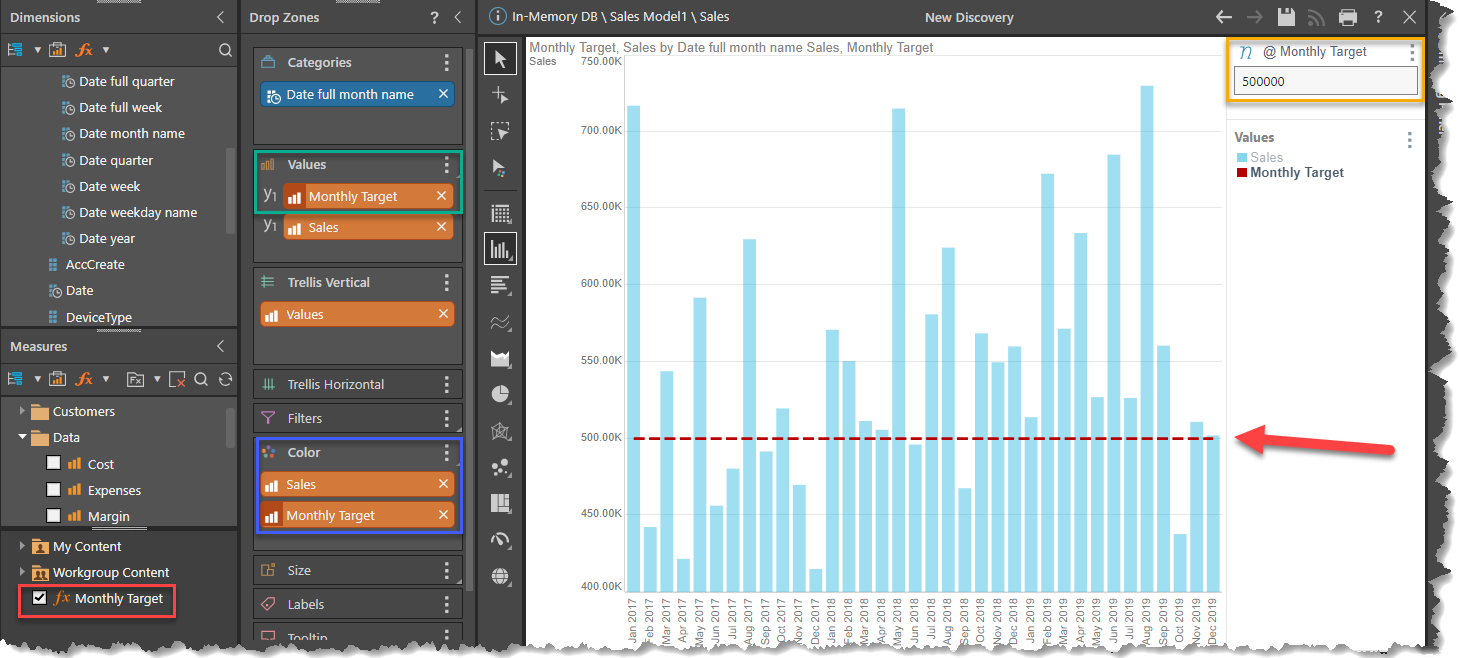Open the info icon beside In-Memory DB

coord(497,17)
